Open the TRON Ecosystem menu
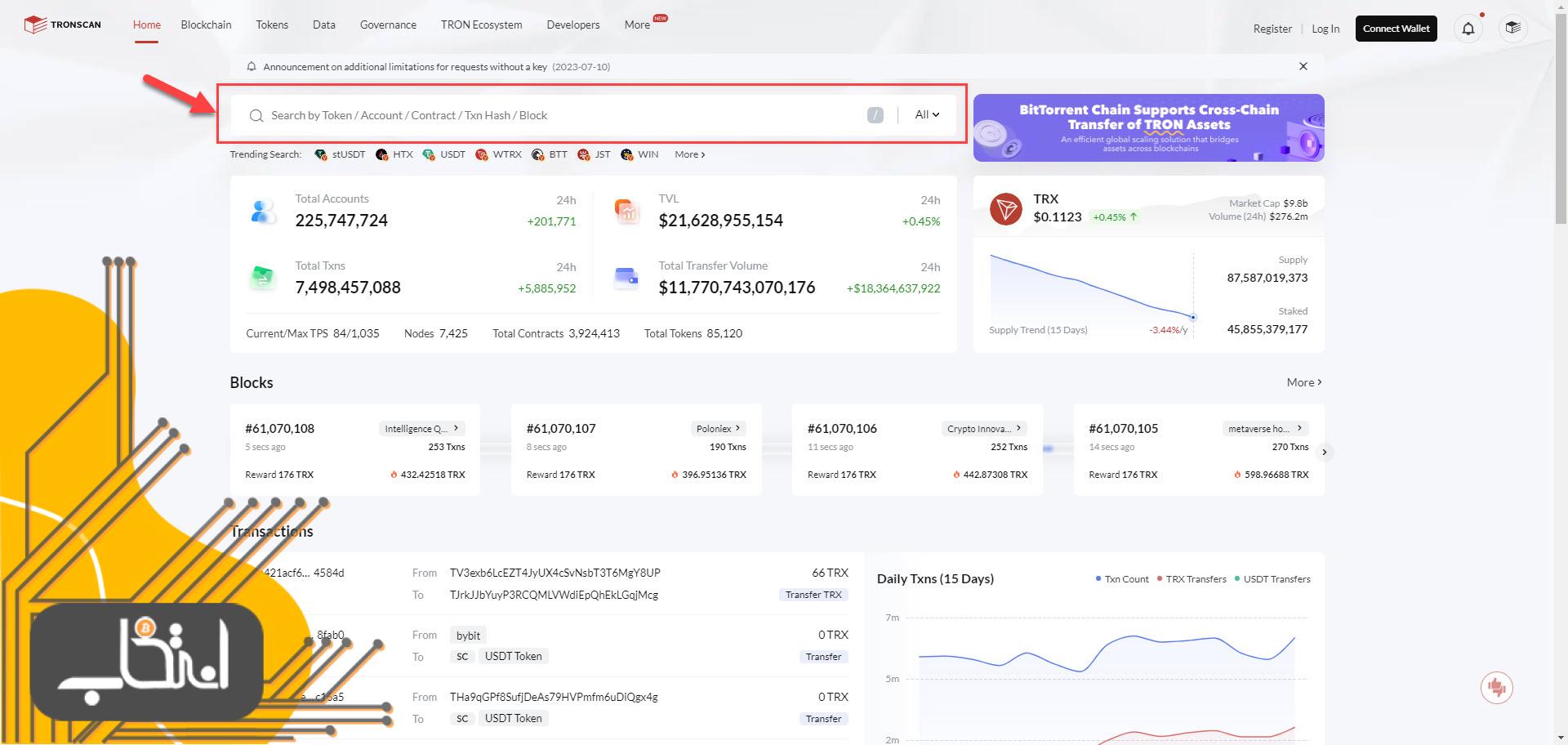The image size is (1568, 745). [x=481, y=25]
